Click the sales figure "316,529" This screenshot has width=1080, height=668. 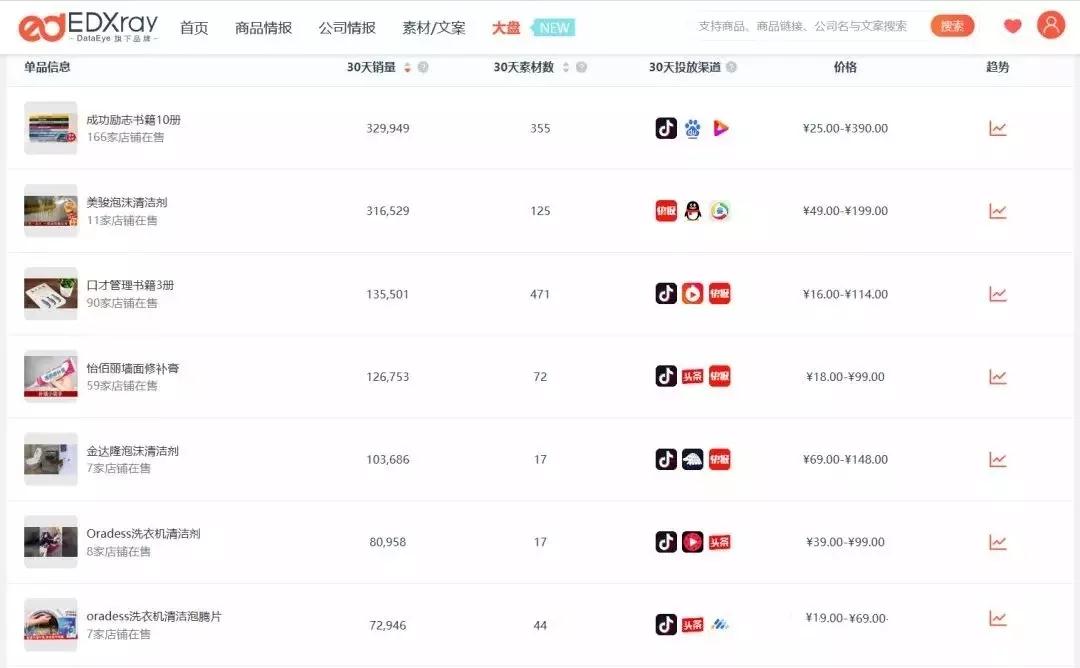tap(388, 211)
